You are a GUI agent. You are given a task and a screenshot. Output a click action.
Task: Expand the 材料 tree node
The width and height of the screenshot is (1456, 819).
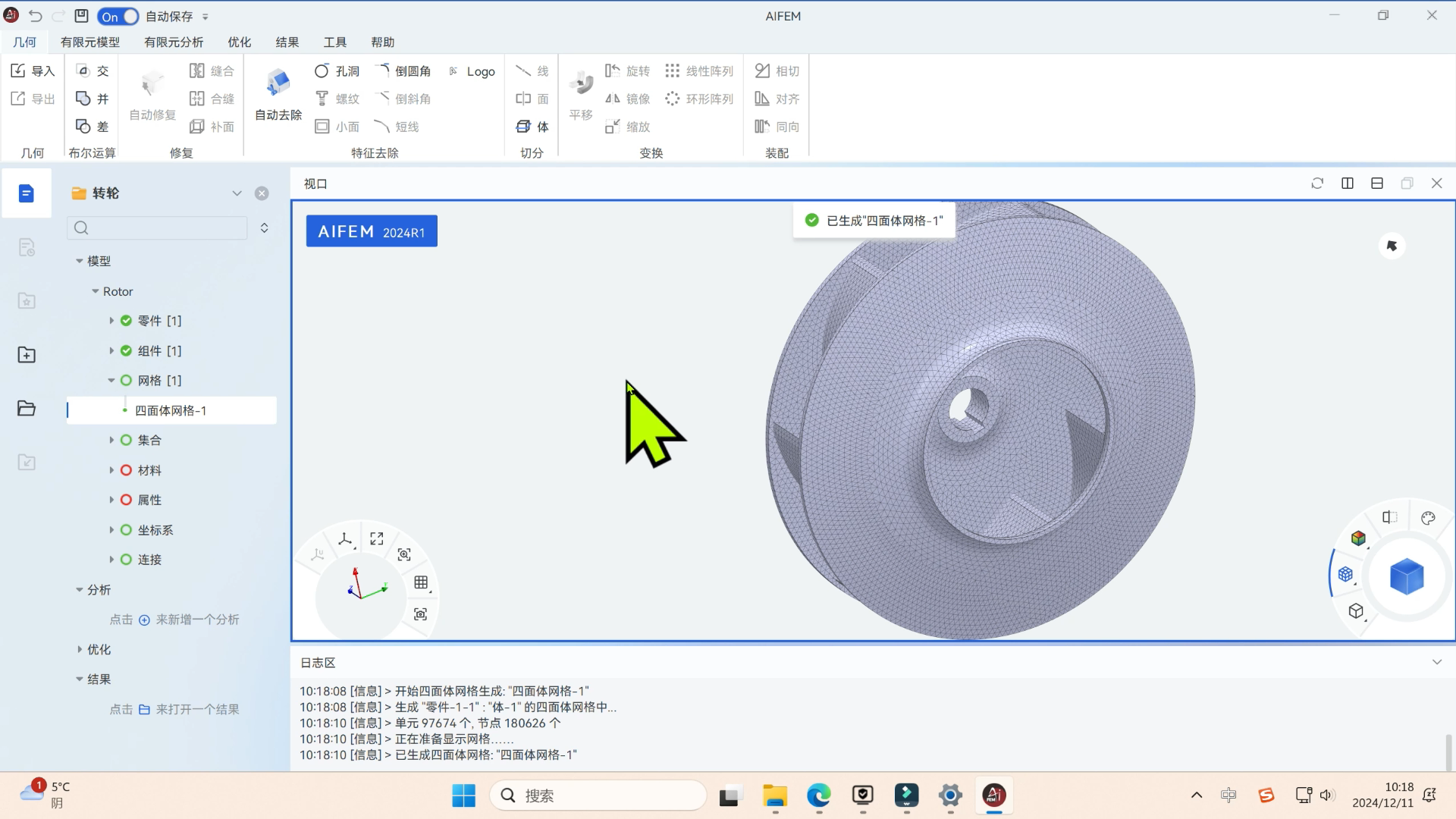[x=111, y=470]
